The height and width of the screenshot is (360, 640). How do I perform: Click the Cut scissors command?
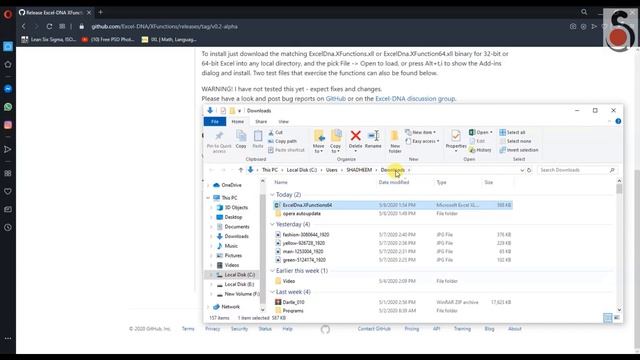(276, 132)
